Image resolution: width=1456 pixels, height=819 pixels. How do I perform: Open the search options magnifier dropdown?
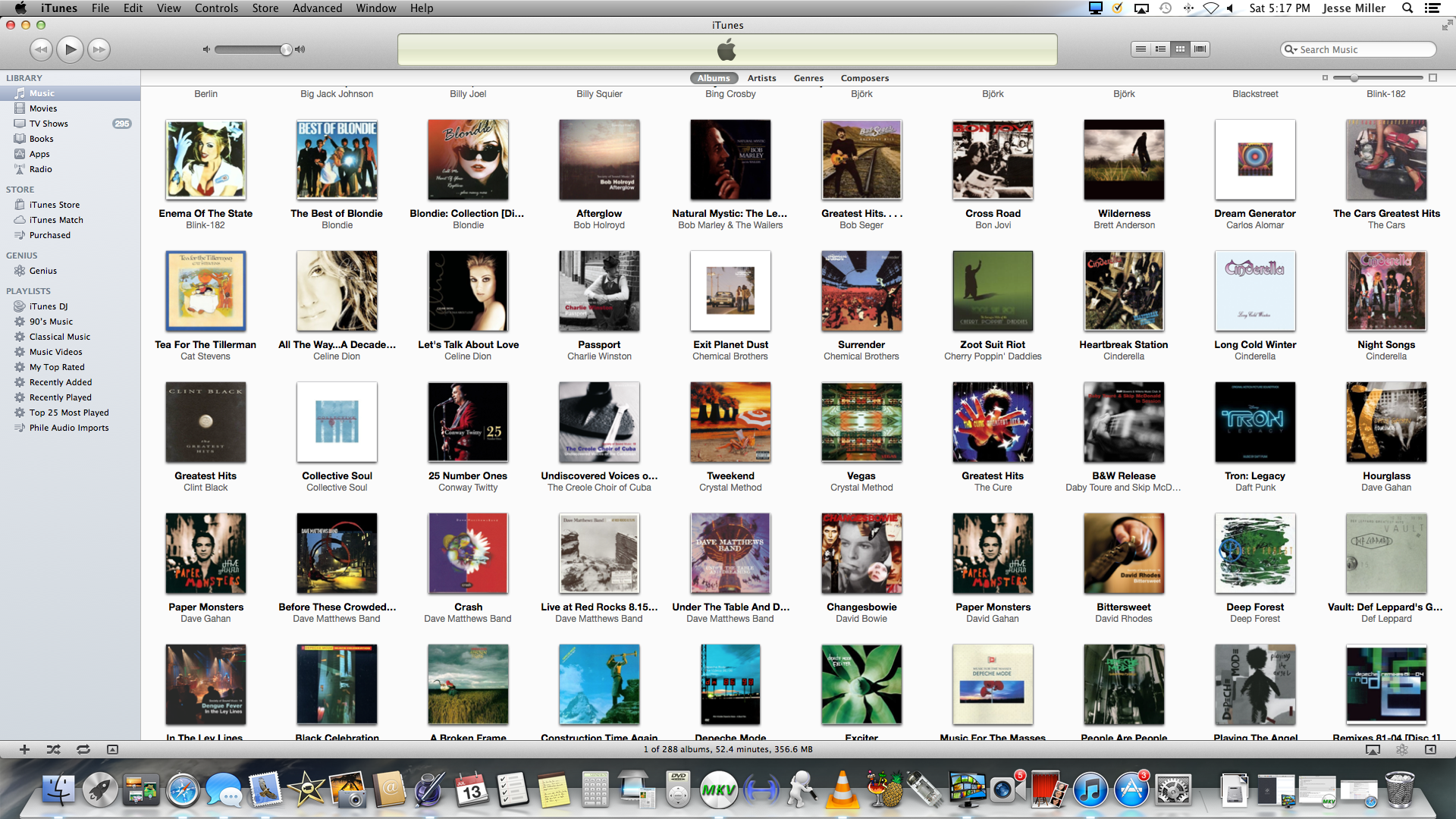(x=1291, y=49)
